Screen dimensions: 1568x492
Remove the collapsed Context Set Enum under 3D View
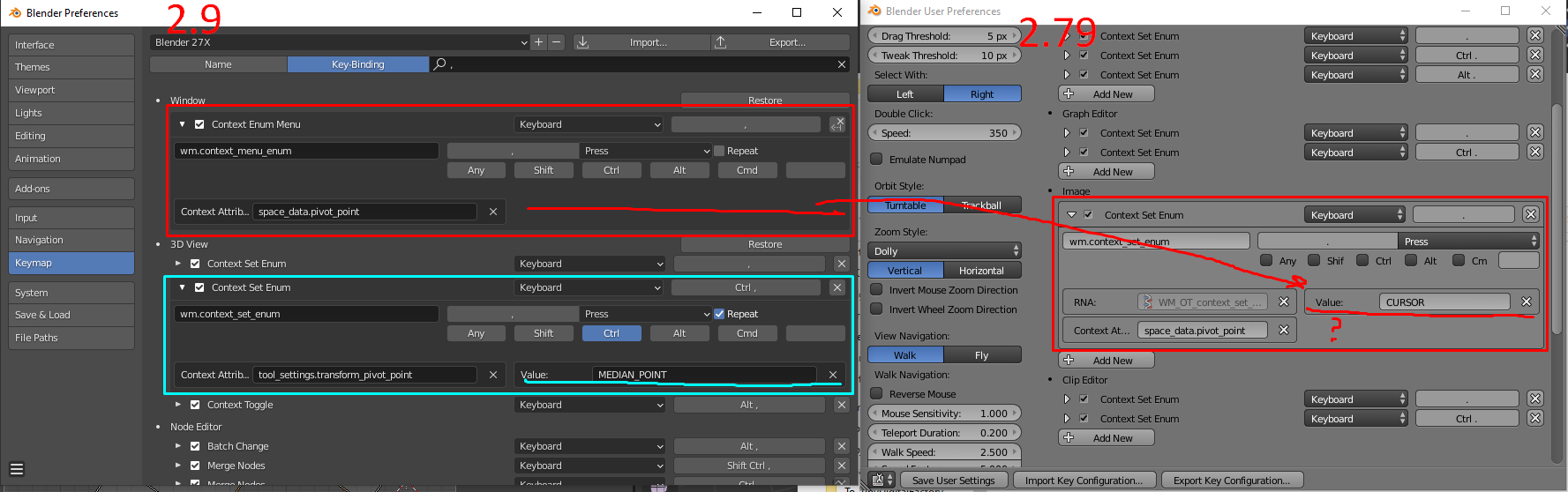coord(842,264)
